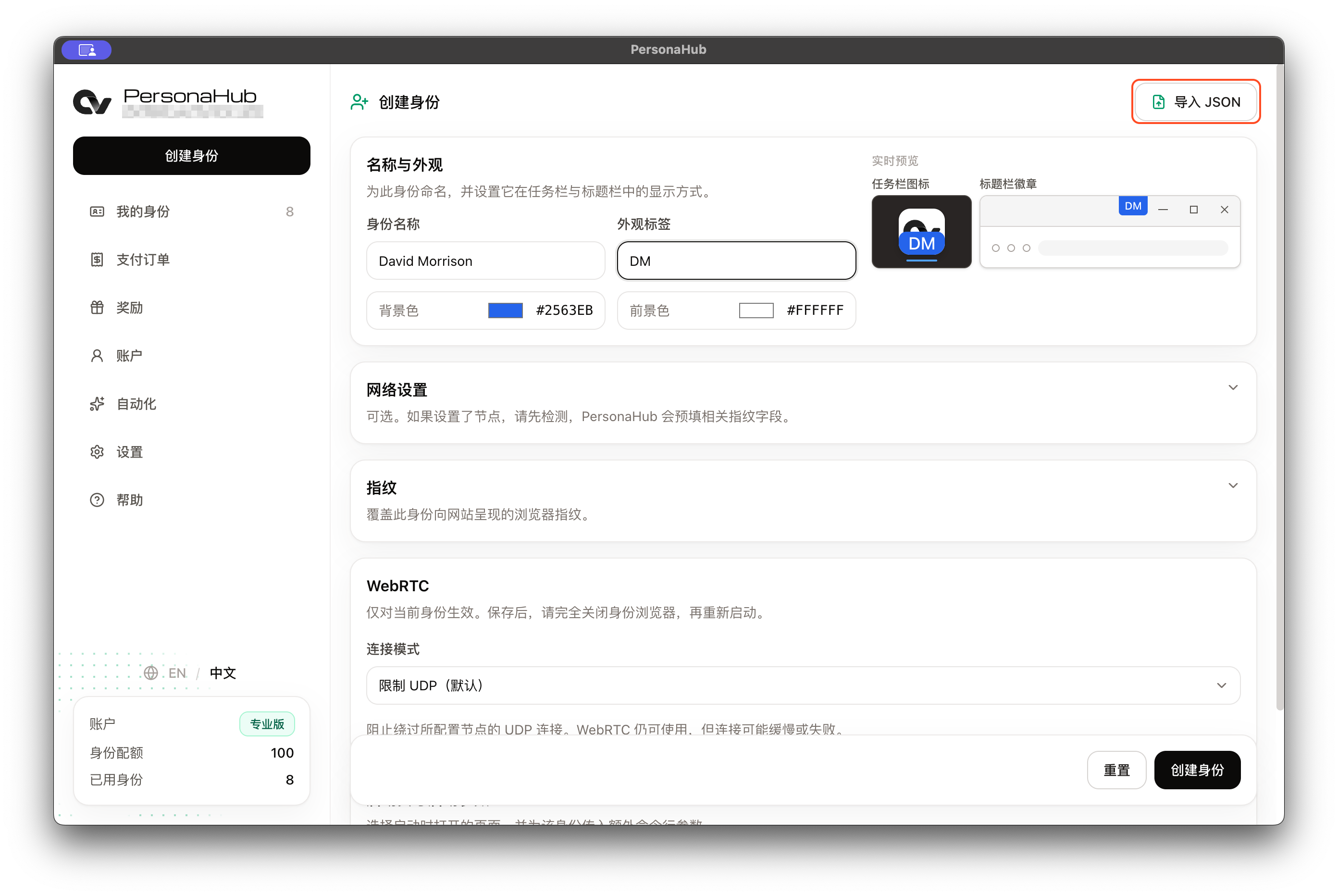The image size is (1338, 896).
Task: Click the #FFFFFF hex value
Action: pos(815,311)
